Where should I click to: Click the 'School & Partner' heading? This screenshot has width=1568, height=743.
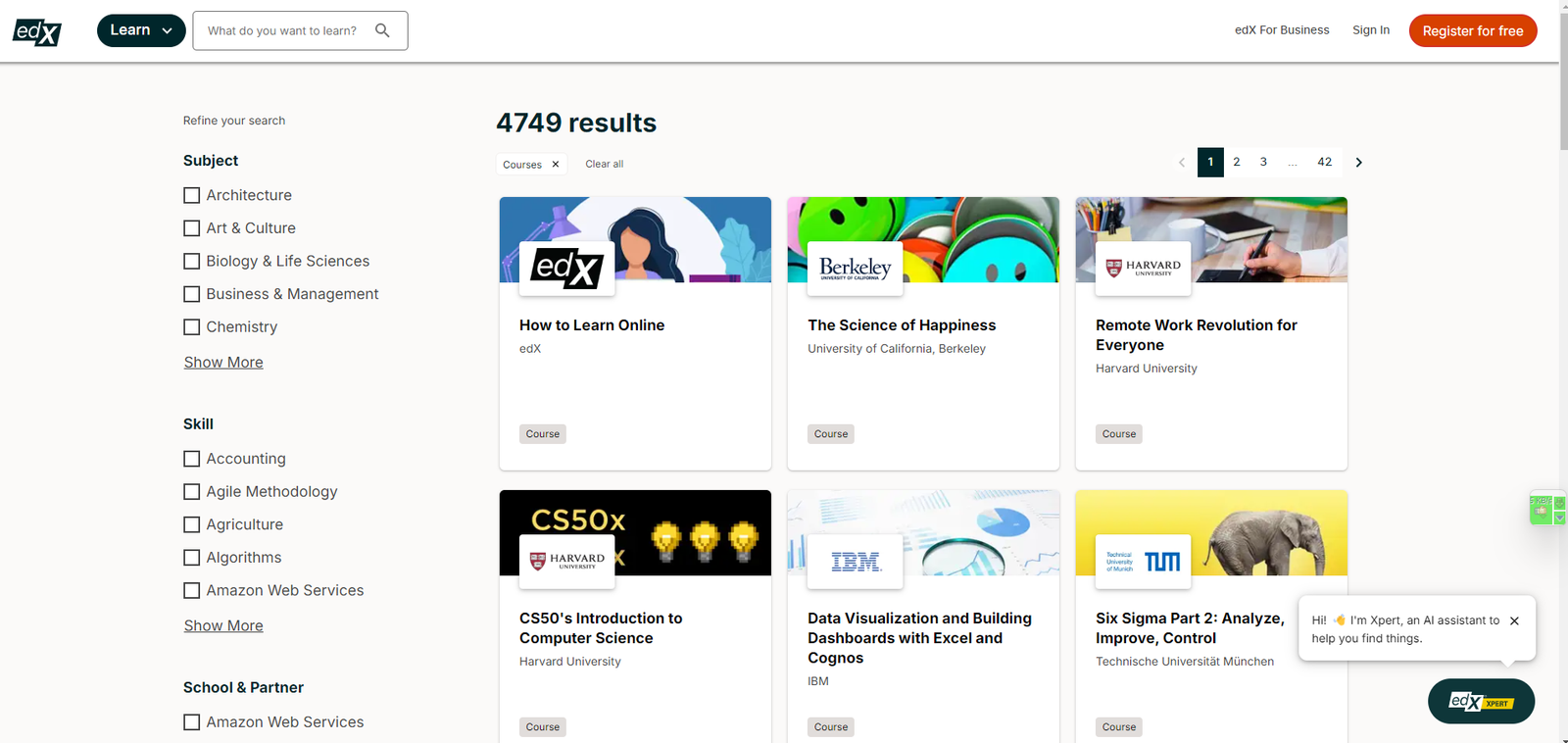243,688
